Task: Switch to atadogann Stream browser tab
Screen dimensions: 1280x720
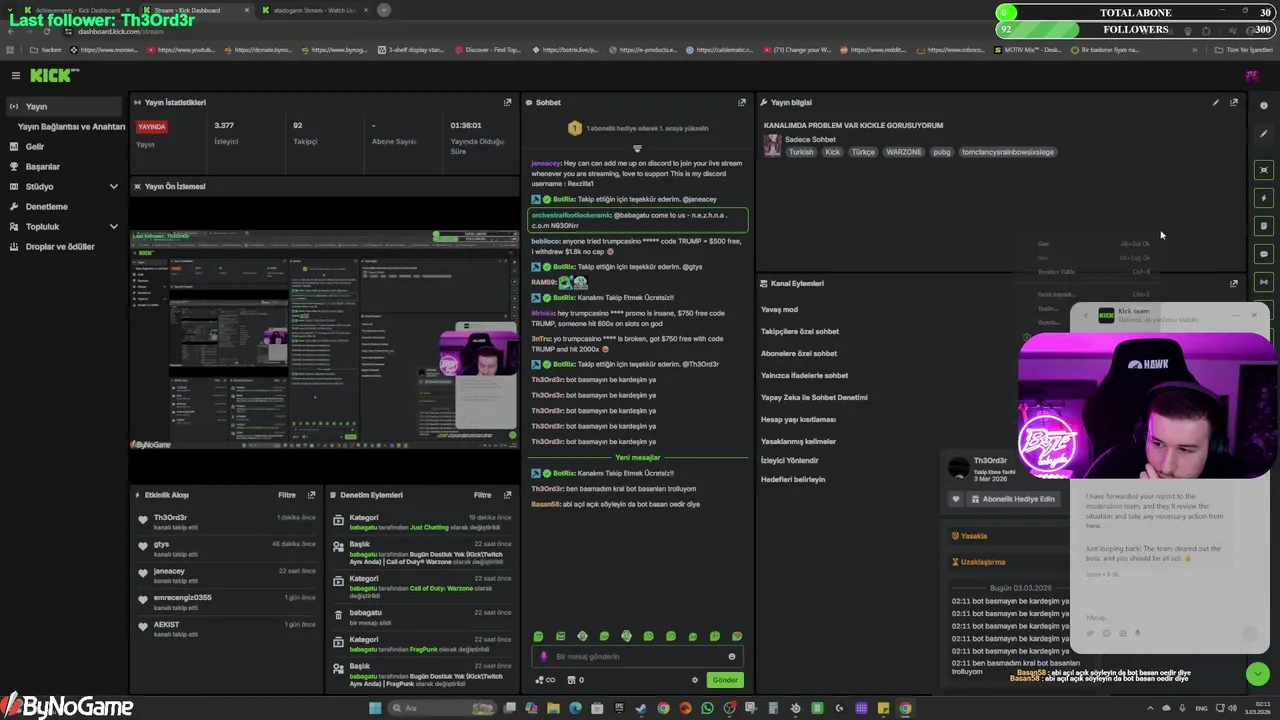Action: pyautogui.click(x=313, y=10)
